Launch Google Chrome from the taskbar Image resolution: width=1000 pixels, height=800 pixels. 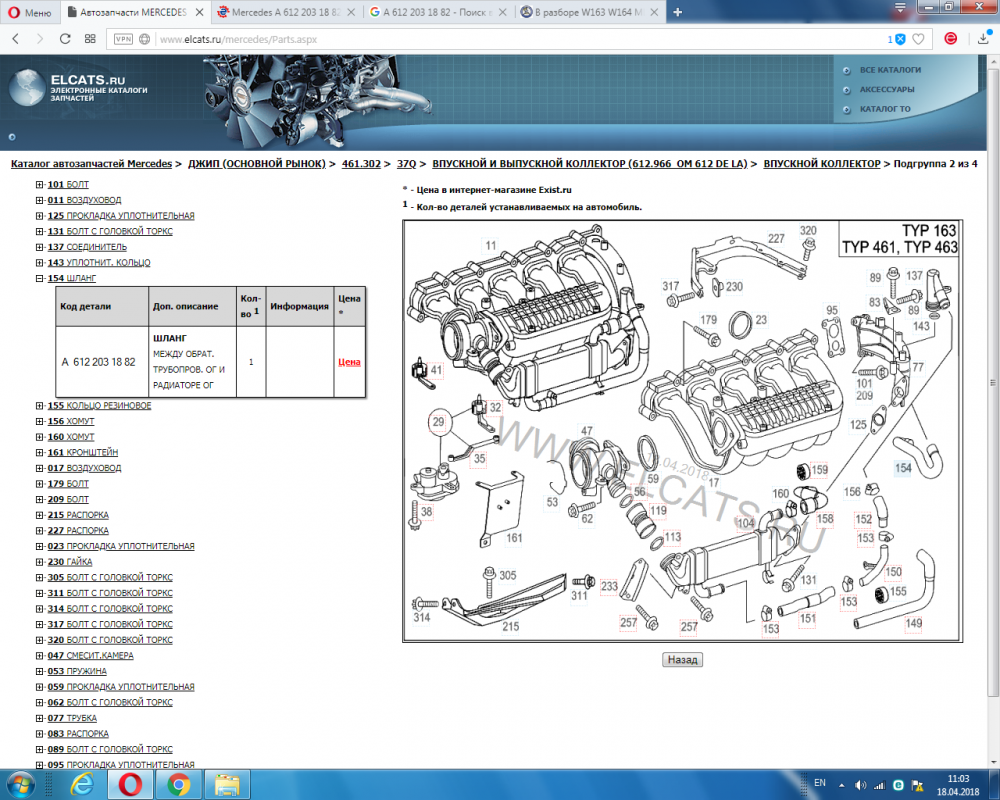[178, 785]
